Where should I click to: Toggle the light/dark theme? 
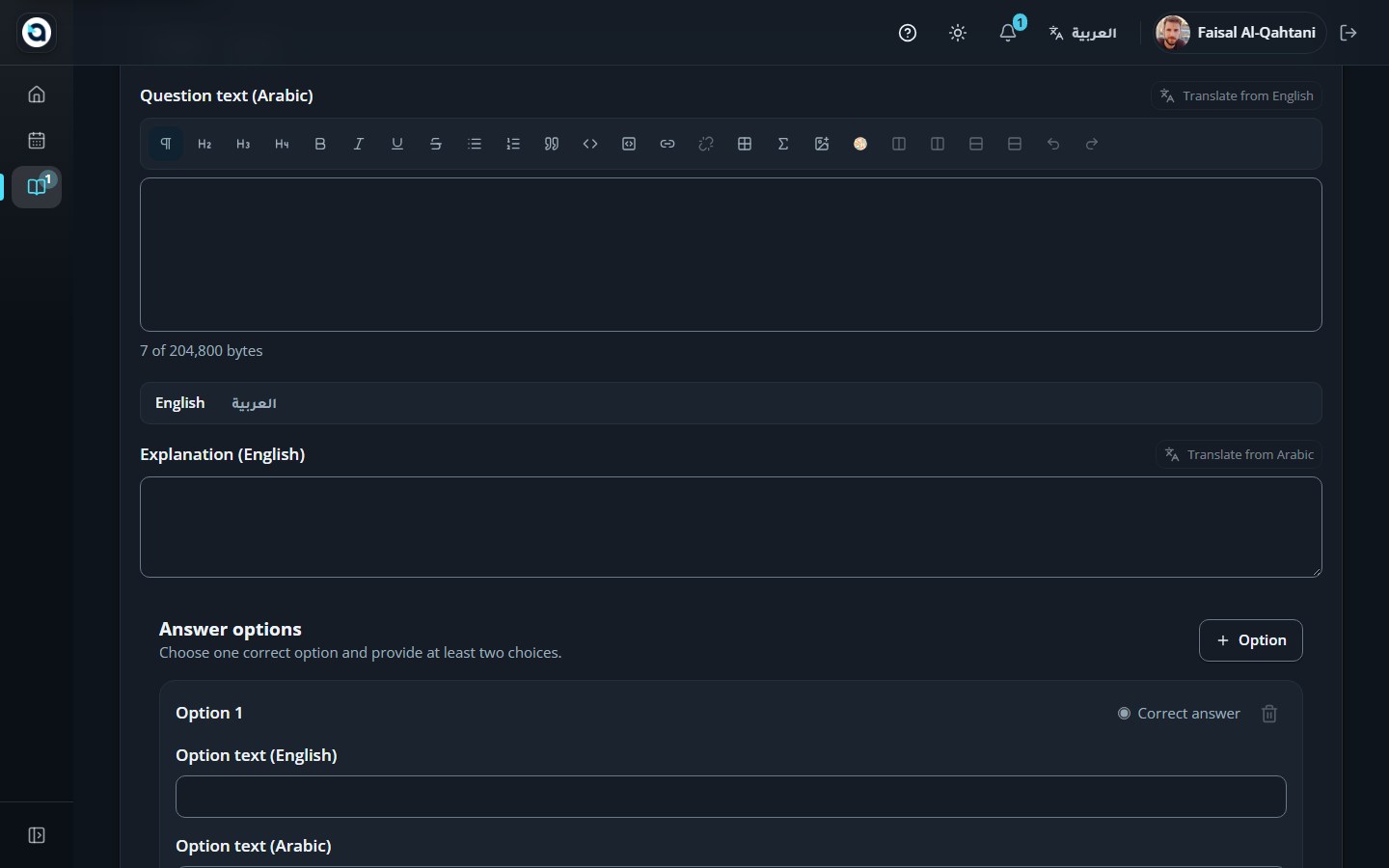tap(958, 33)
